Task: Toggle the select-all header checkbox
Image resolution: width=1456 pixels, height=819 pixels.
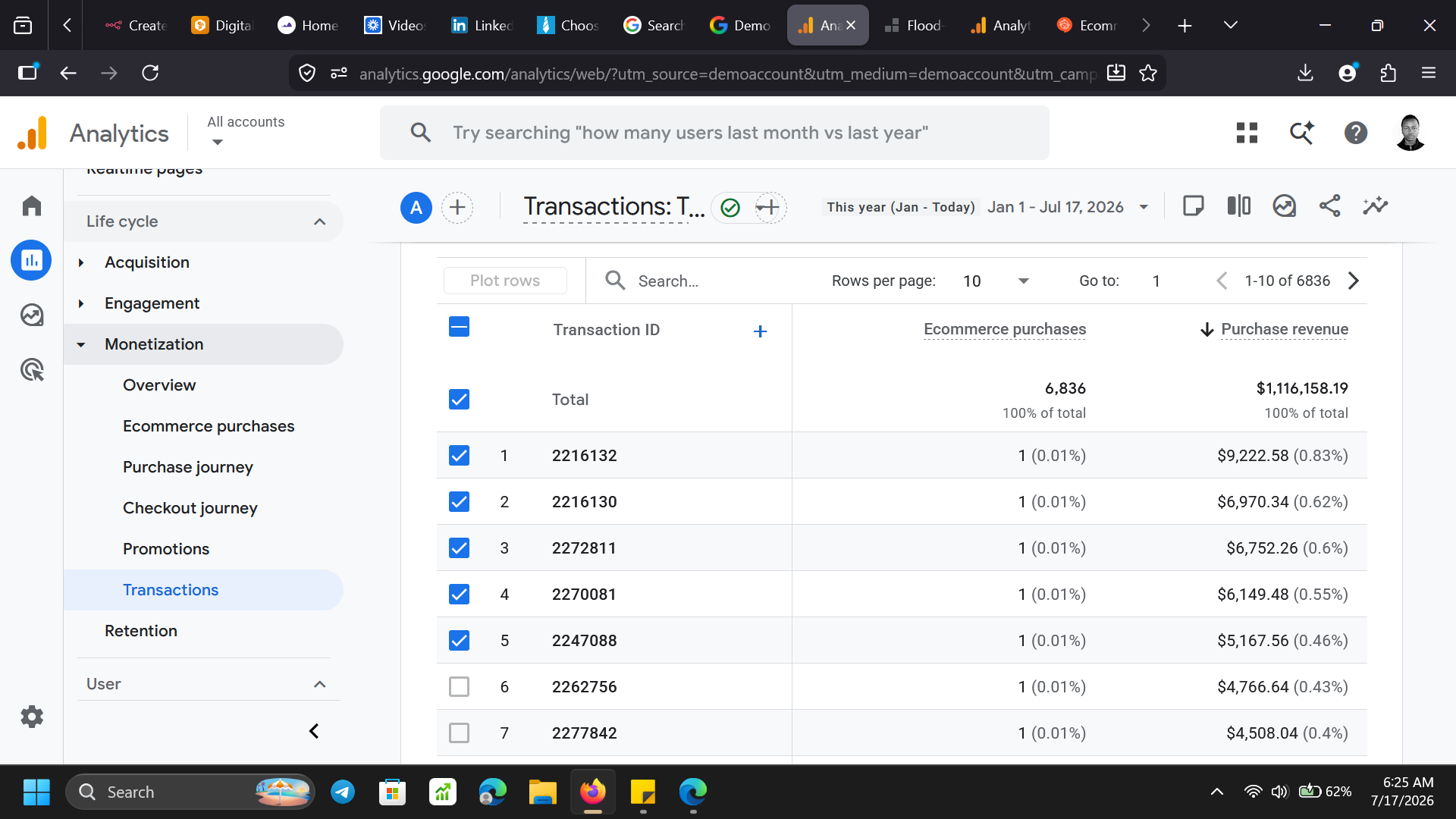Action: [x=459, y=327]
